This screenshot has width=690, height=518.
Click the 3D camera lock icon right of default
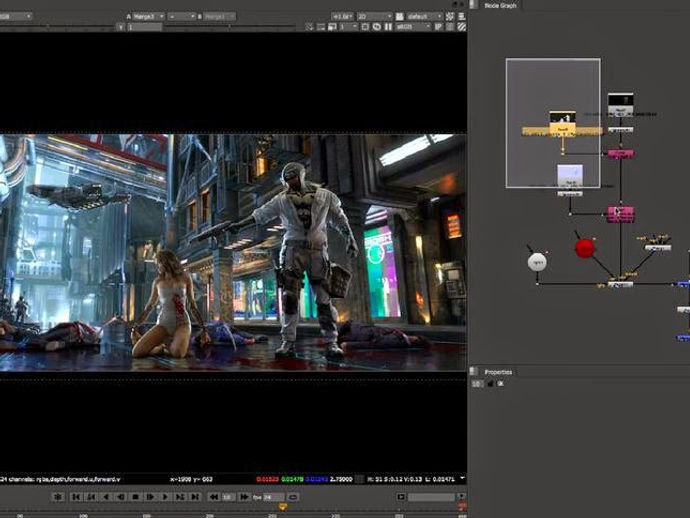(x=450, y=17)
